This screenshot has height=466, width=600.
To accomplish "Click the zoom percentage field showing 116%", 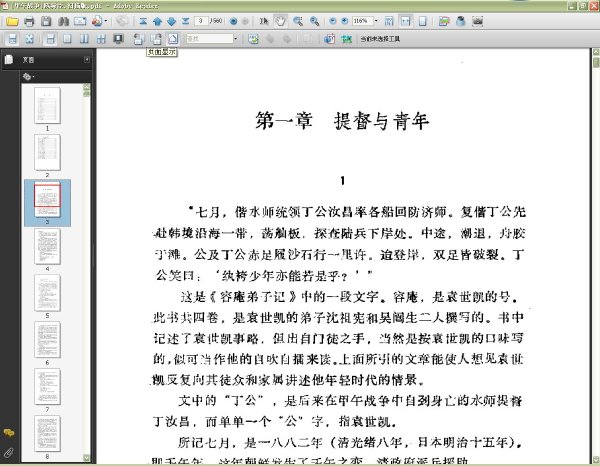I will (x=362, y=21).
